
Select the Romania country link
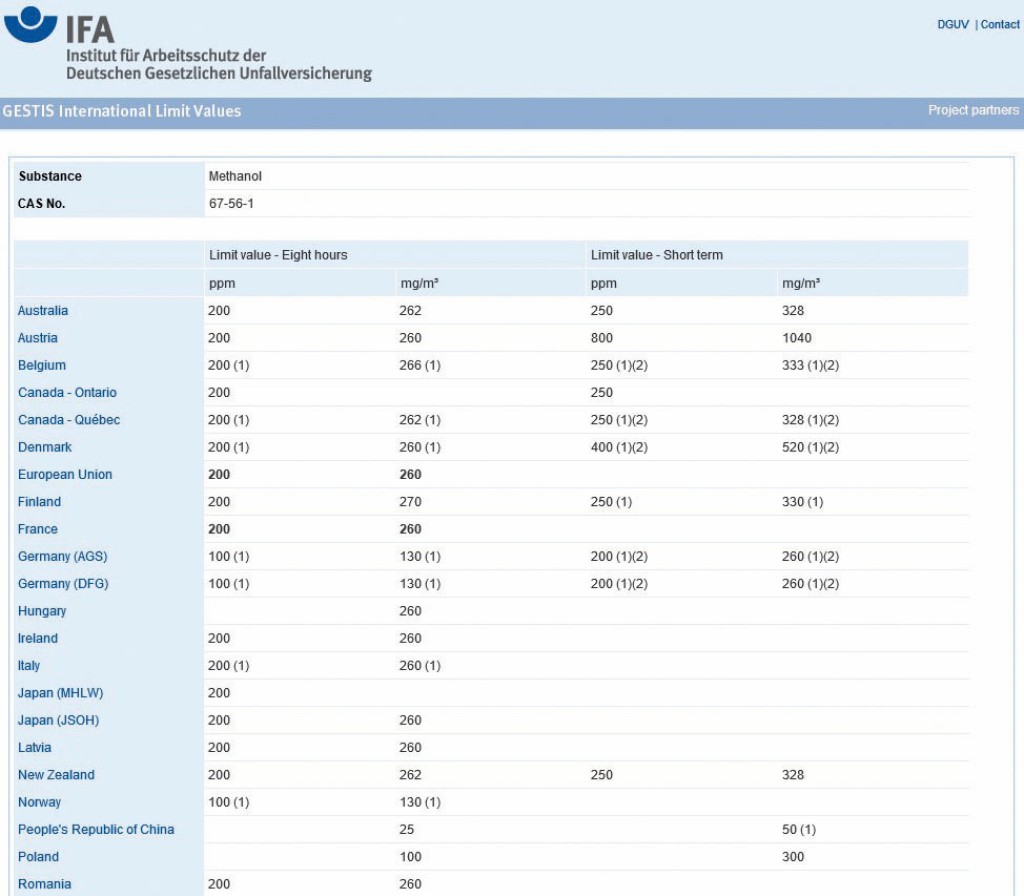44,884
